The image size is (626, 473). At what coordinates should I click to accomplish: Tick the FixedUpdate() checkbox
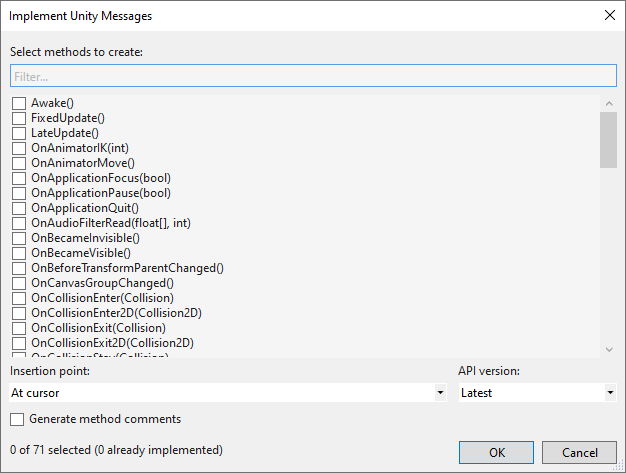(19, 119)
